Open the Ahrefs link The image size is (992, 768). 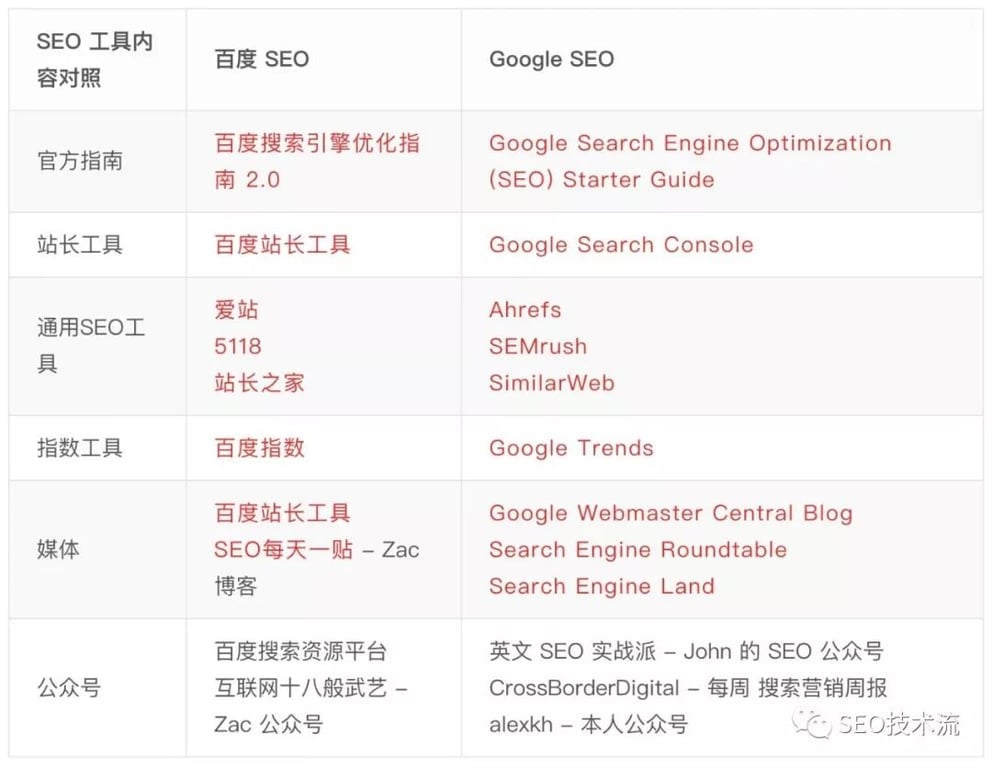coord(525,310)
